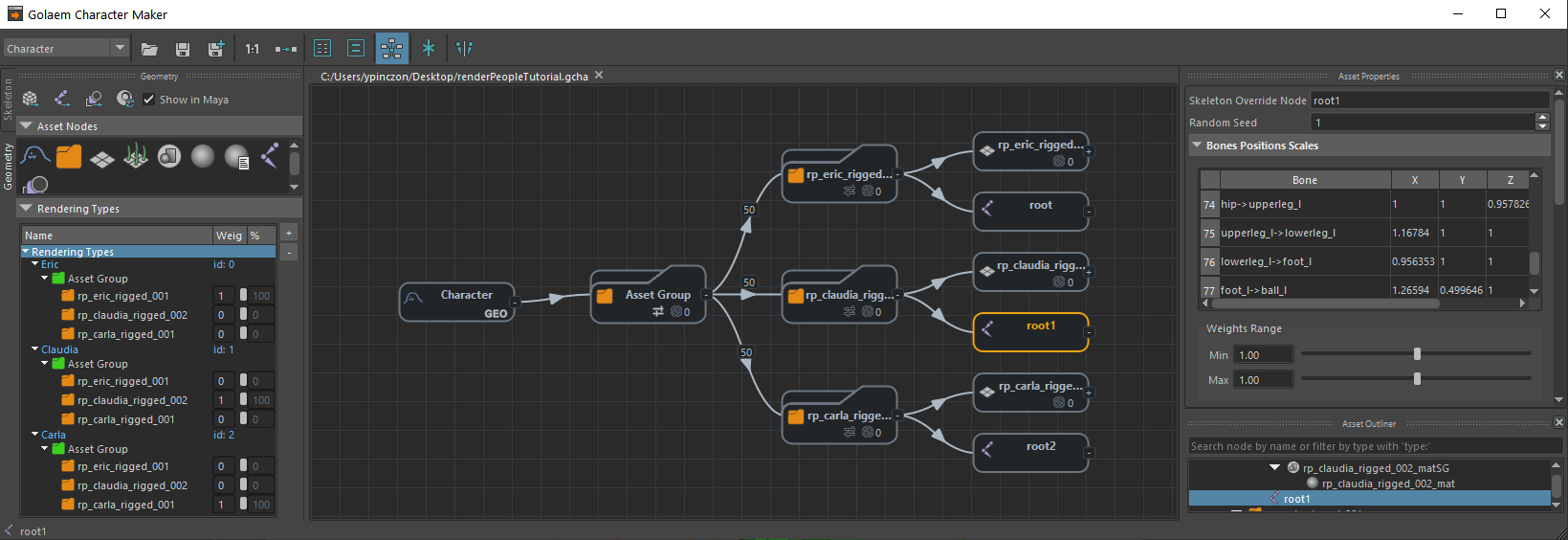The image size is (1568, 540).
Task: Collapse rp_claudia_rigged_002_matSG in Asset Outliner
Action: click(x=1274, y=467)
